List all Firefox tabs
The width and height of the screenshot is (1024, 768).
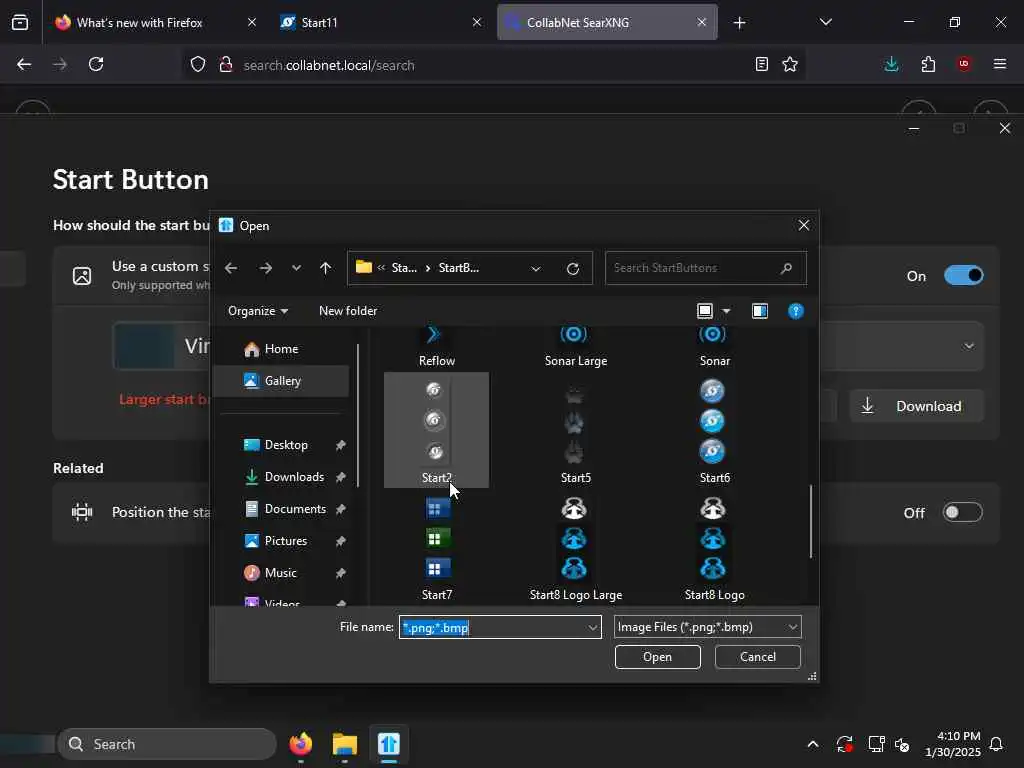(x=825, y=22)
